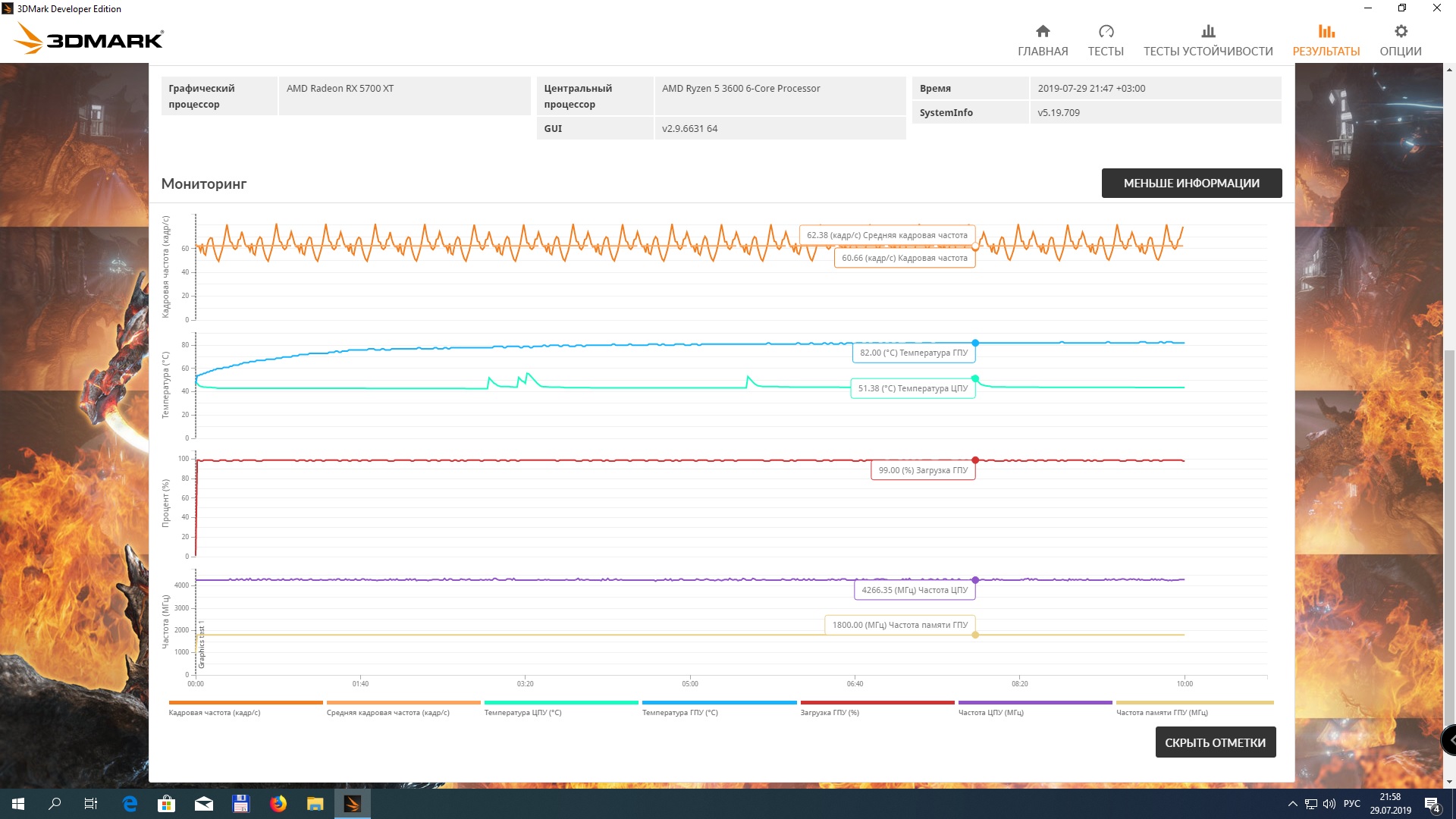Toggle Загрузка ГПУ legend series
This screenshot has height=819, width=1456.
(x=830, y=713)
